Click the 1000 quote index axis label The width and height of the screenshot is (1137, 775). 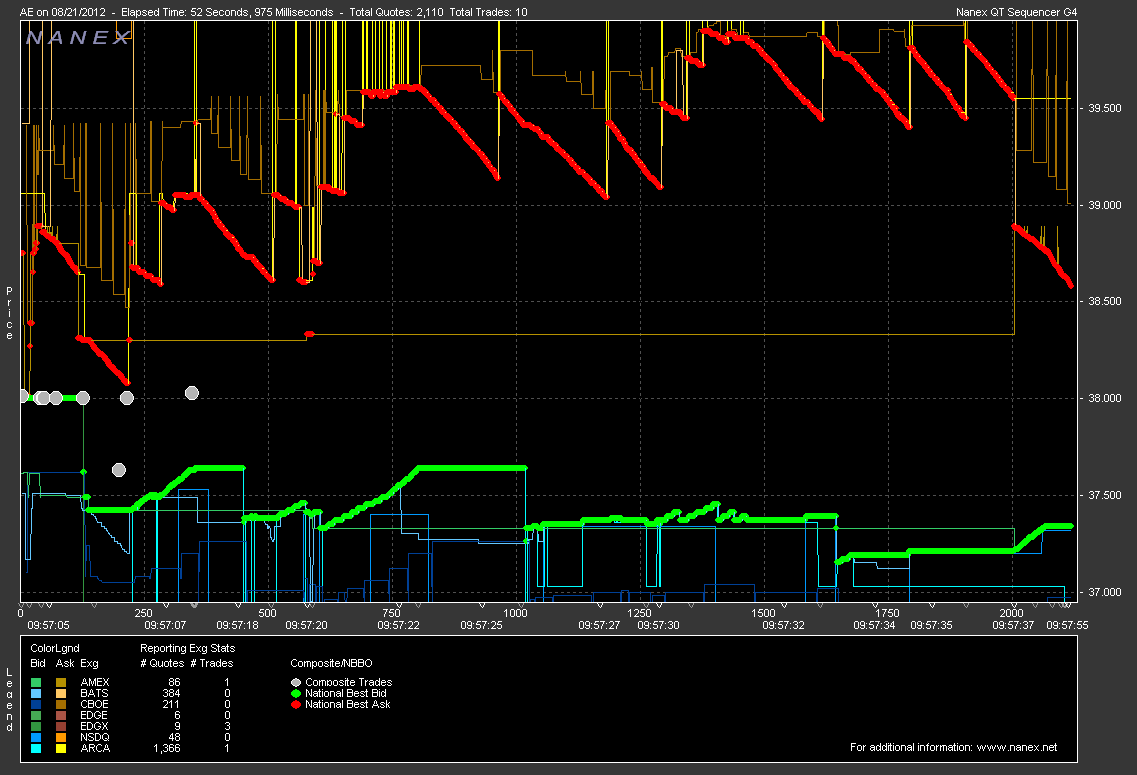[x=516, y=613]
